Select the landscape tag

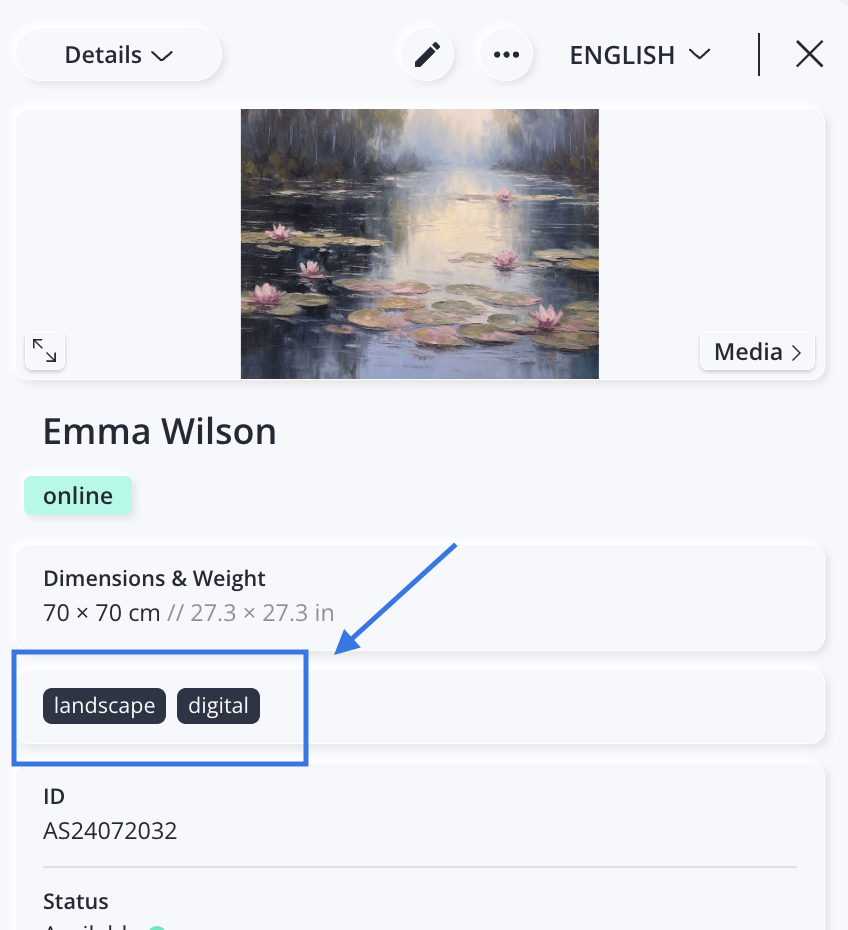point(104,706)
